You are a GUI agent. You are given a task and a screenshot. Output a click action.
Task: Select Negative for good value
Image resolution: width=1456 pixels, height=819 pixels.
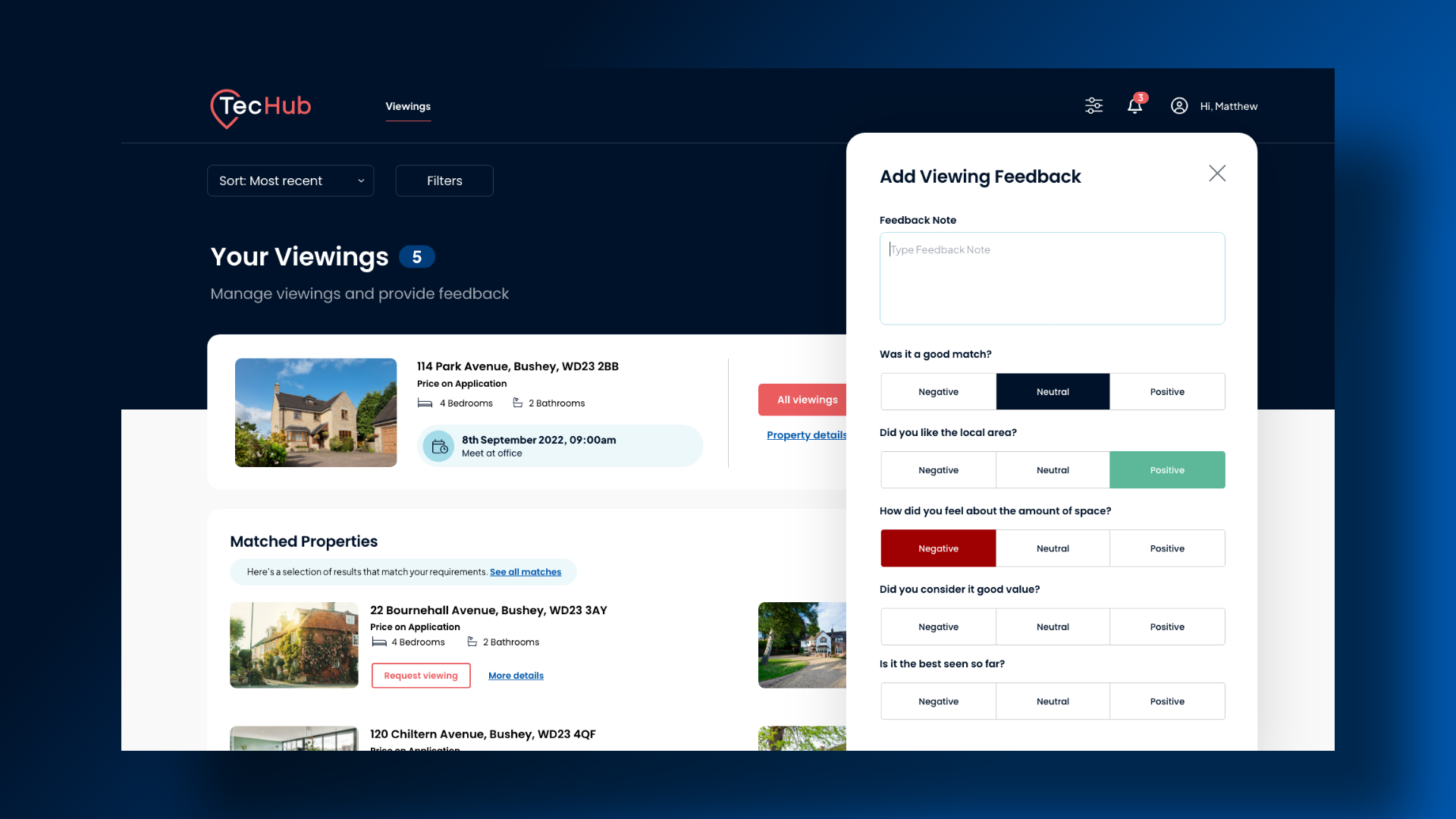click(938, 627)
